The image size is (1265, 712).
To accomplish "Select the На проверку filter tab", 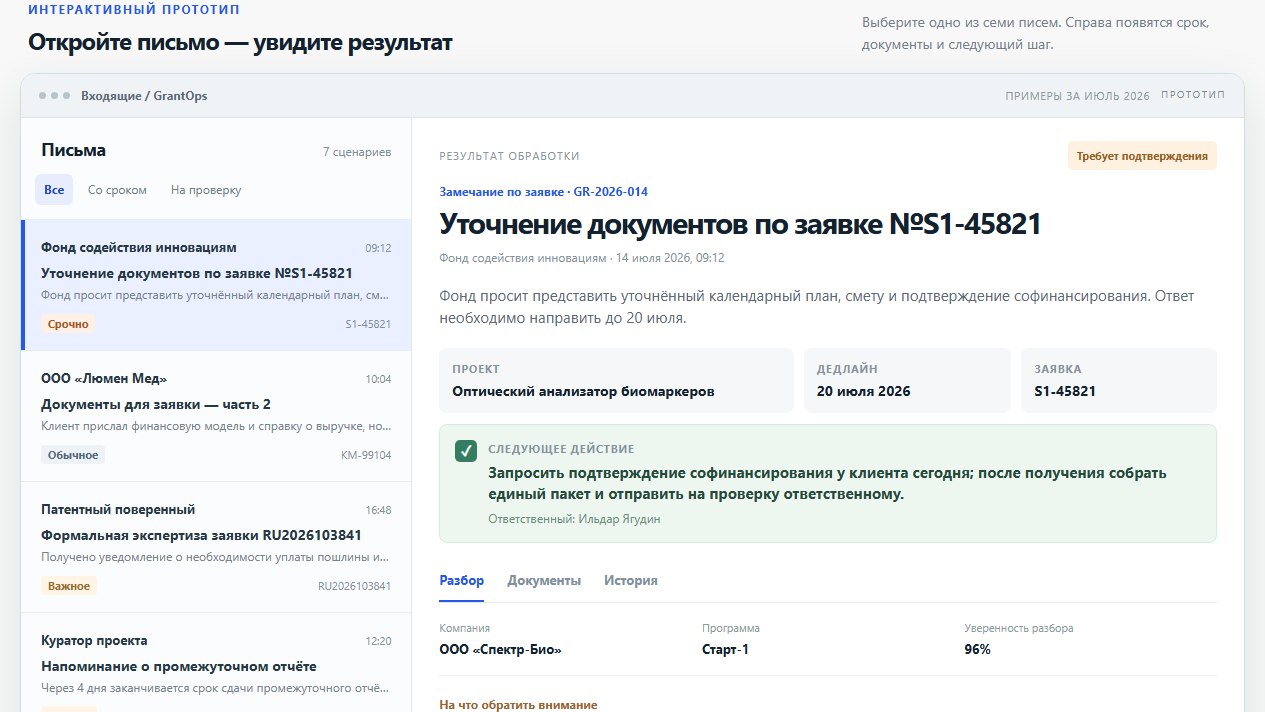I will pyautogui.click(x=206, y=190).
